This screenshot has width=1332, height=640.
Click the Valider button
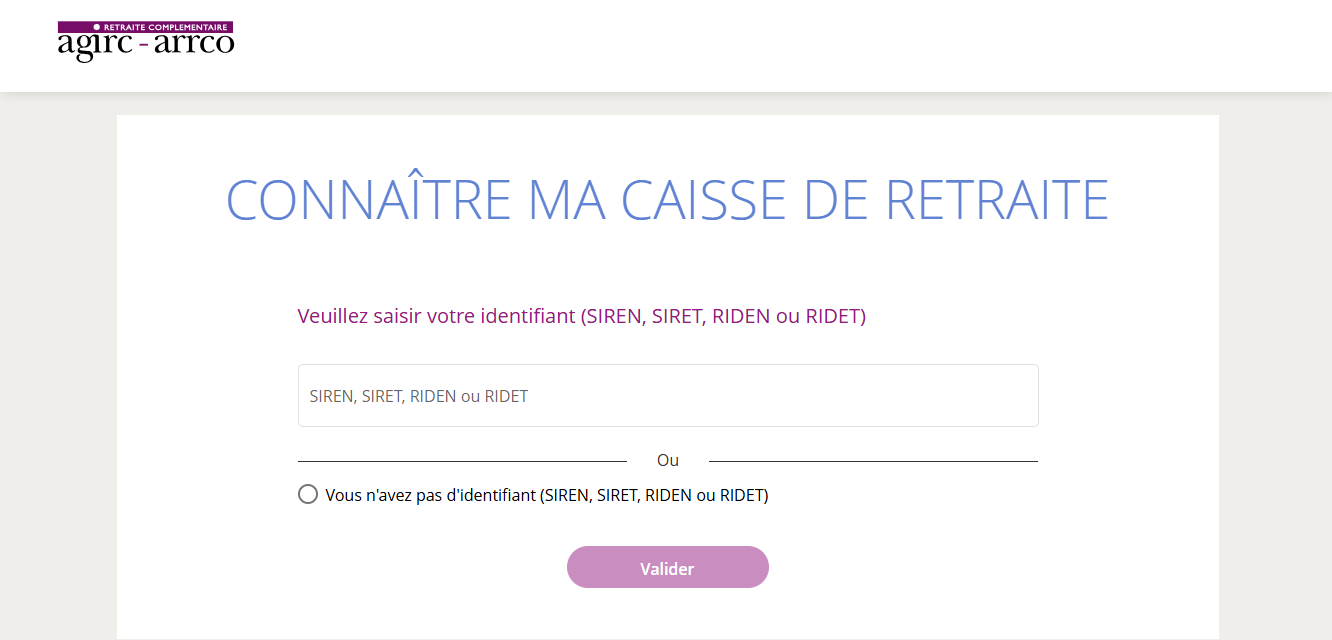click(667, 567)
